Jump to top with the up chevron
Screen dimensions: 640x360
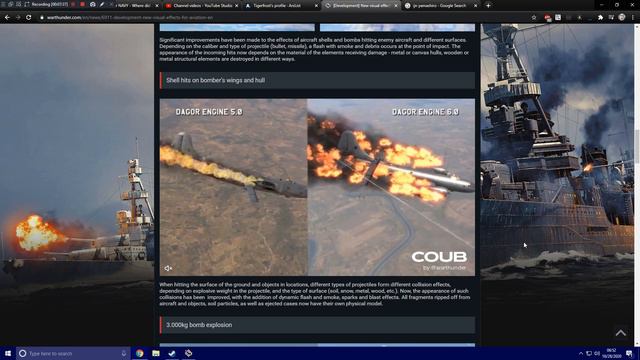click(x=621, y=333)
